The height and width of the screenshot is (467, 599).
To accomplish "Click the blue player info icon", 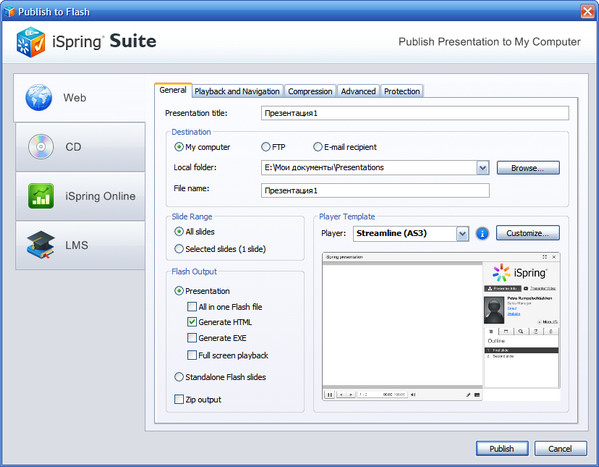I will point(482,233).
